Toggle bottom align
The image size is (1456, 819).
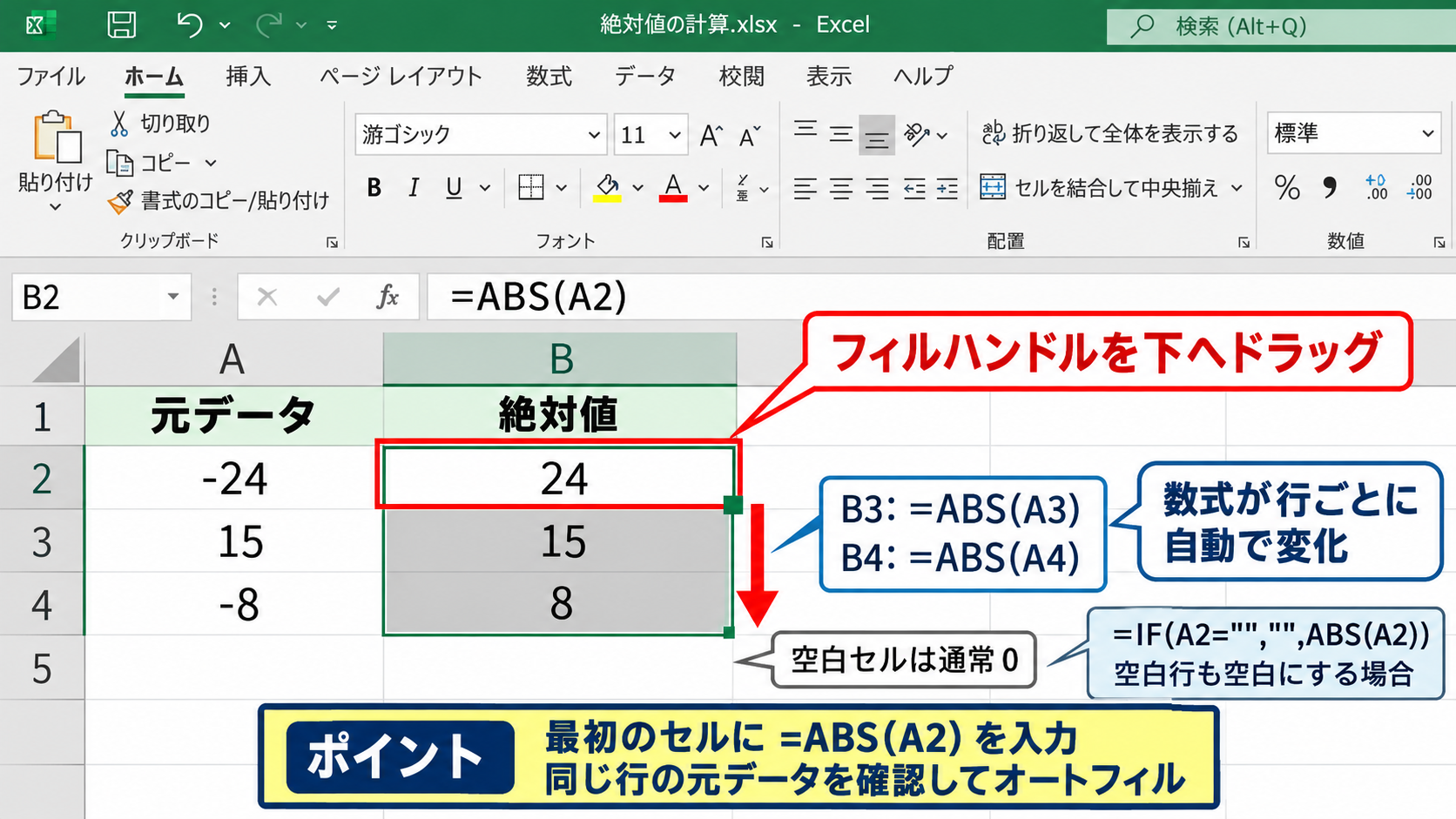(x=877, y=136)
